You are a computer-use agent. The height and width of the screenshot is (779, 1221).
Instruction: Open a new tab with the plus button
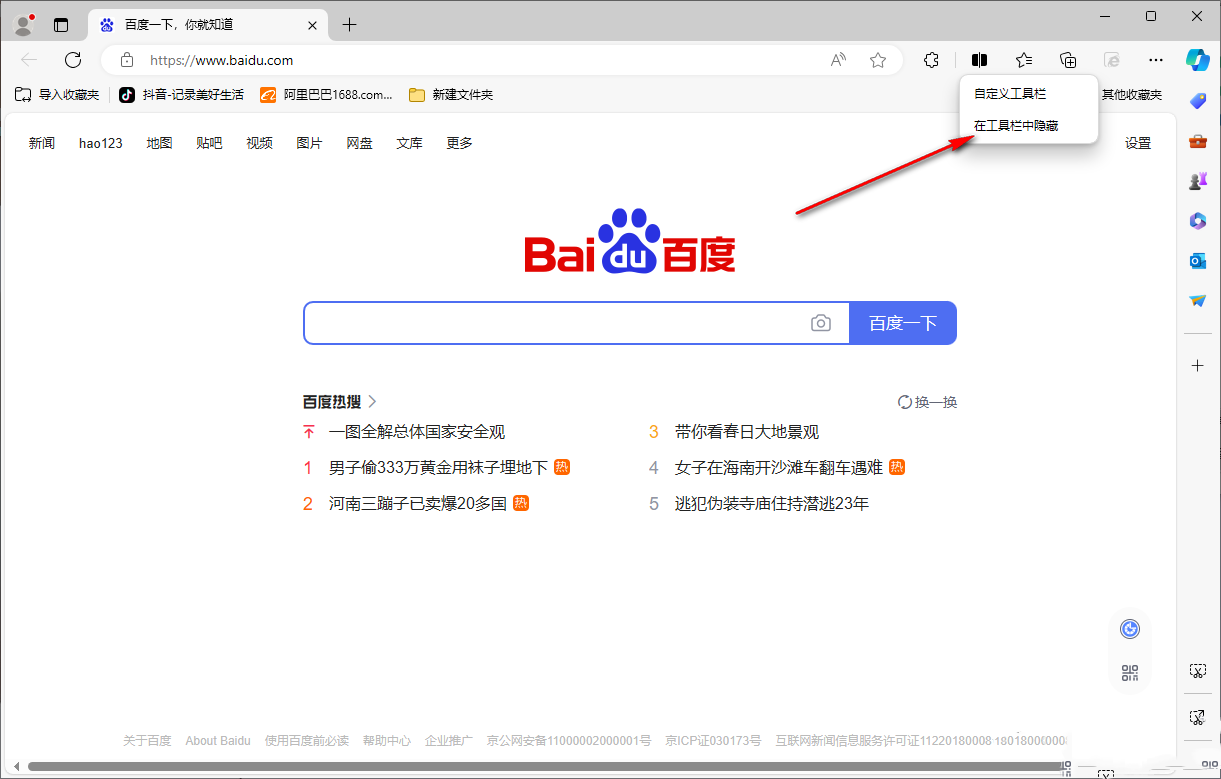click(349, 25)
